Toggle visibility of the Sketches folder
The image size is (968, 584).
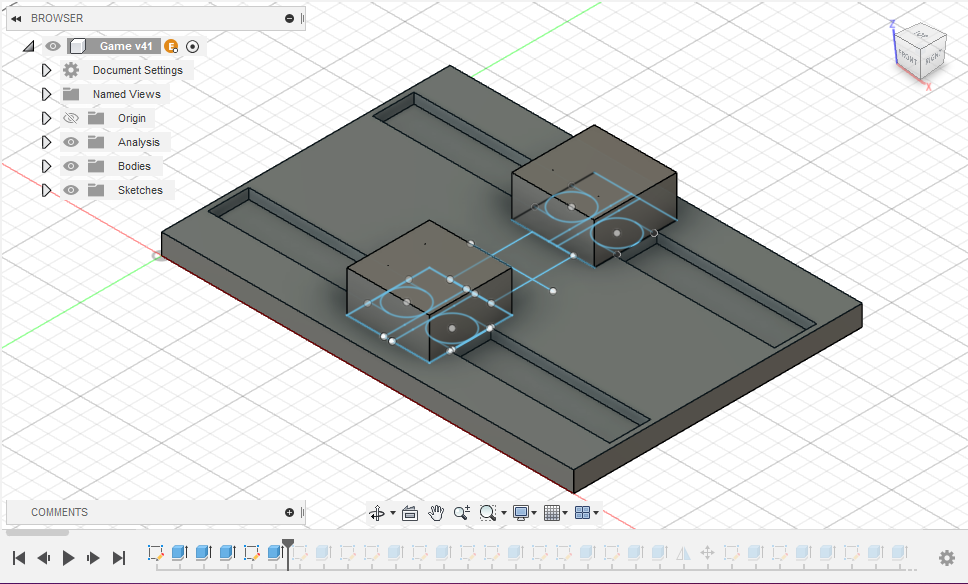pyautogui.click(x=70, y=190)
